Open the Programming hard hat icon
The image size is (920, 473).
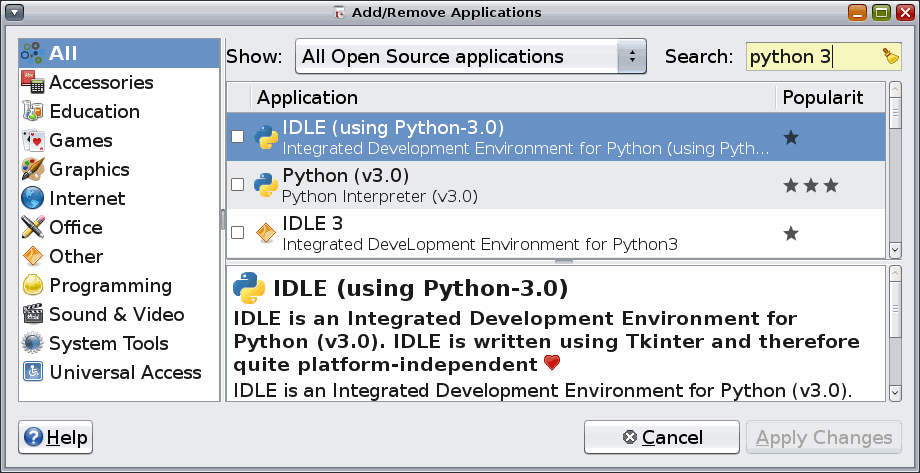pyautogui.click(x=33, y=286)
